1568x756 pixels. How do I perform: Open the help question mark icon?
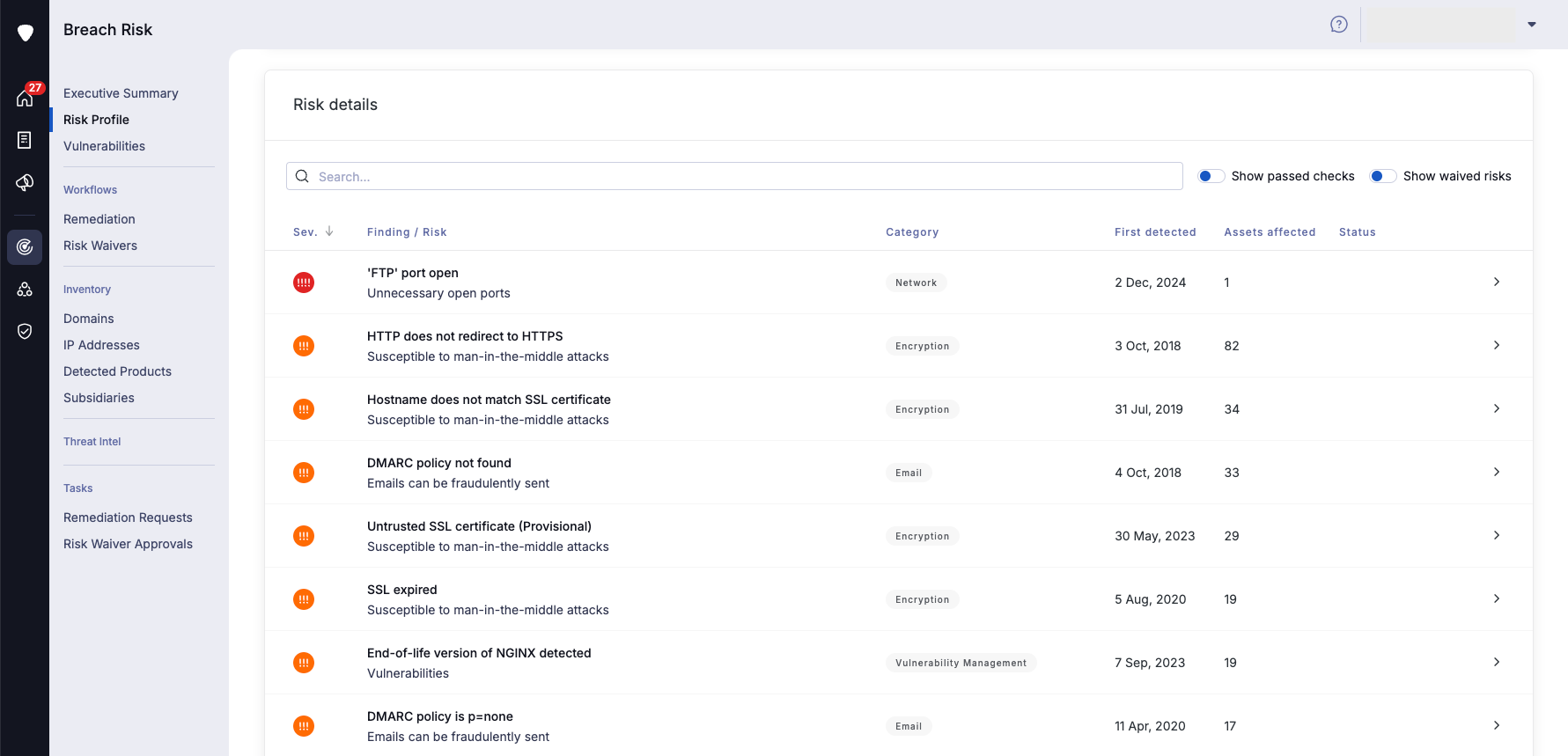click(1338, 25)
